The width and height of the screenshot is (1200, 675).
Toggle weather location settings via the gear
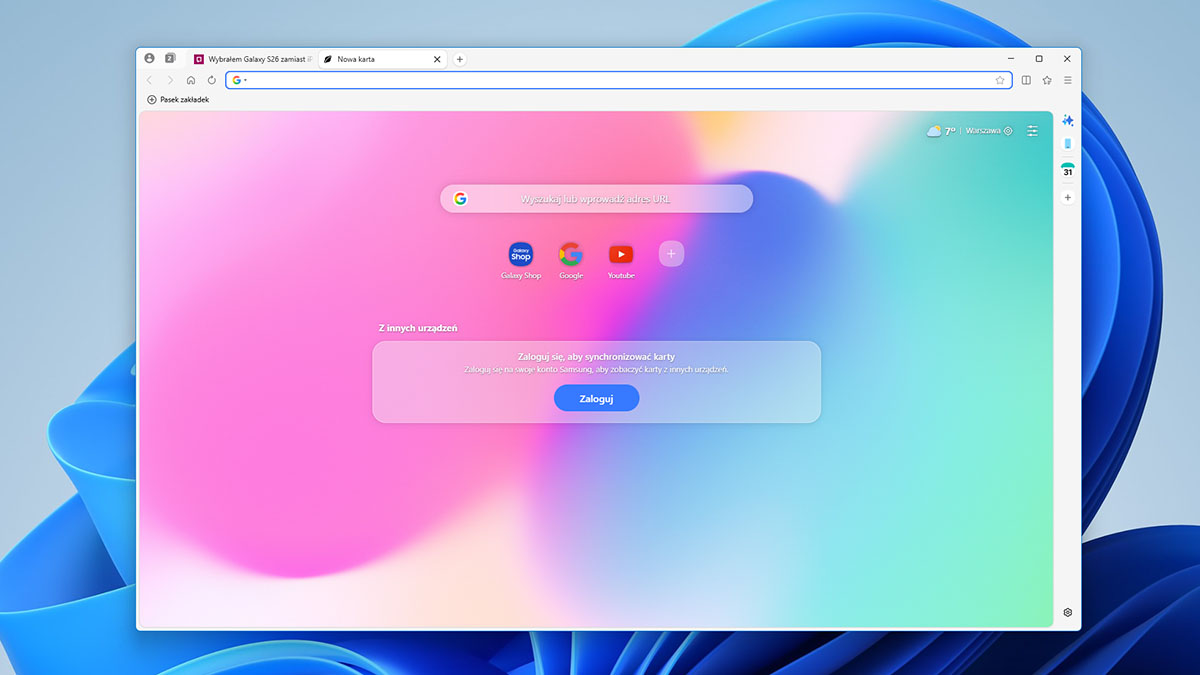[x=1007, y=130]
